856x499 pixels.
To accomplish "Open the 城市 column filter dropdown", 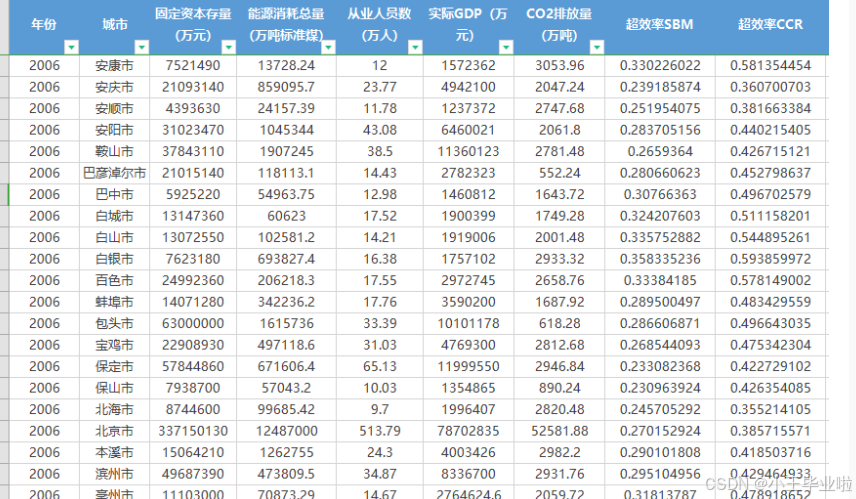I will coord(141,47).
